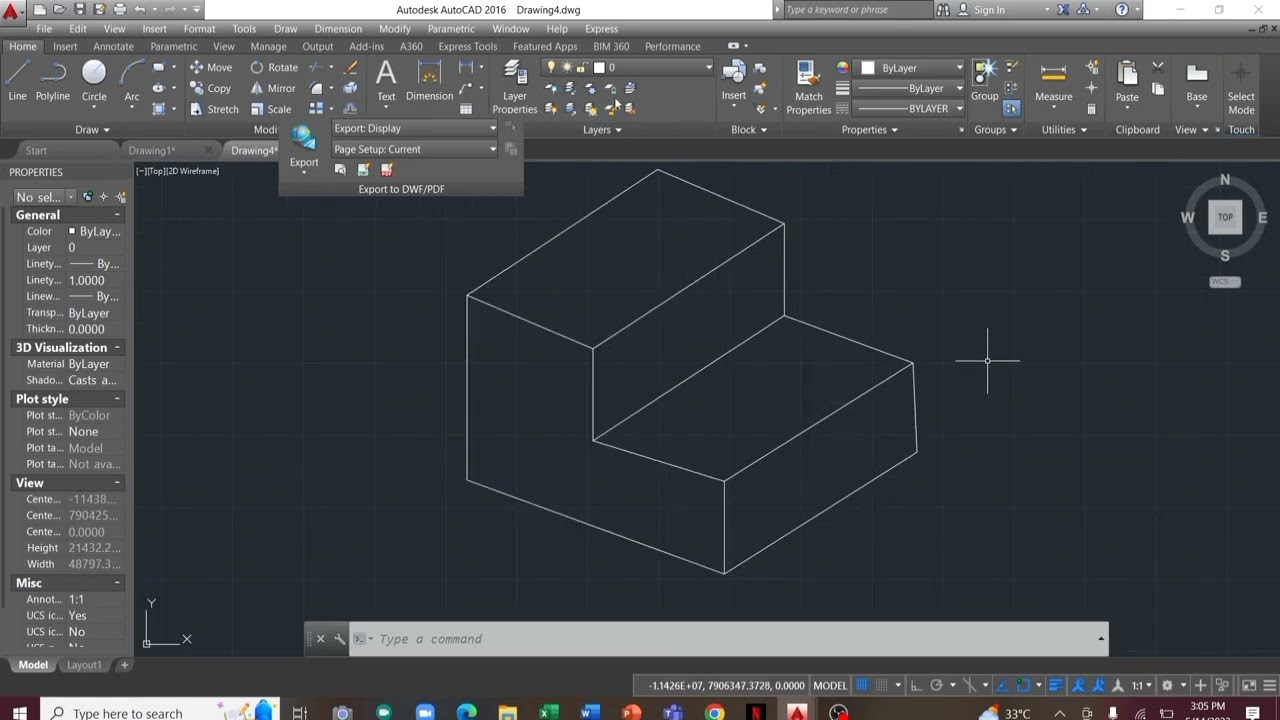This screenshot has height=720, width=1280.
Task: Click the Insert block tool
Action: point(734,82)
